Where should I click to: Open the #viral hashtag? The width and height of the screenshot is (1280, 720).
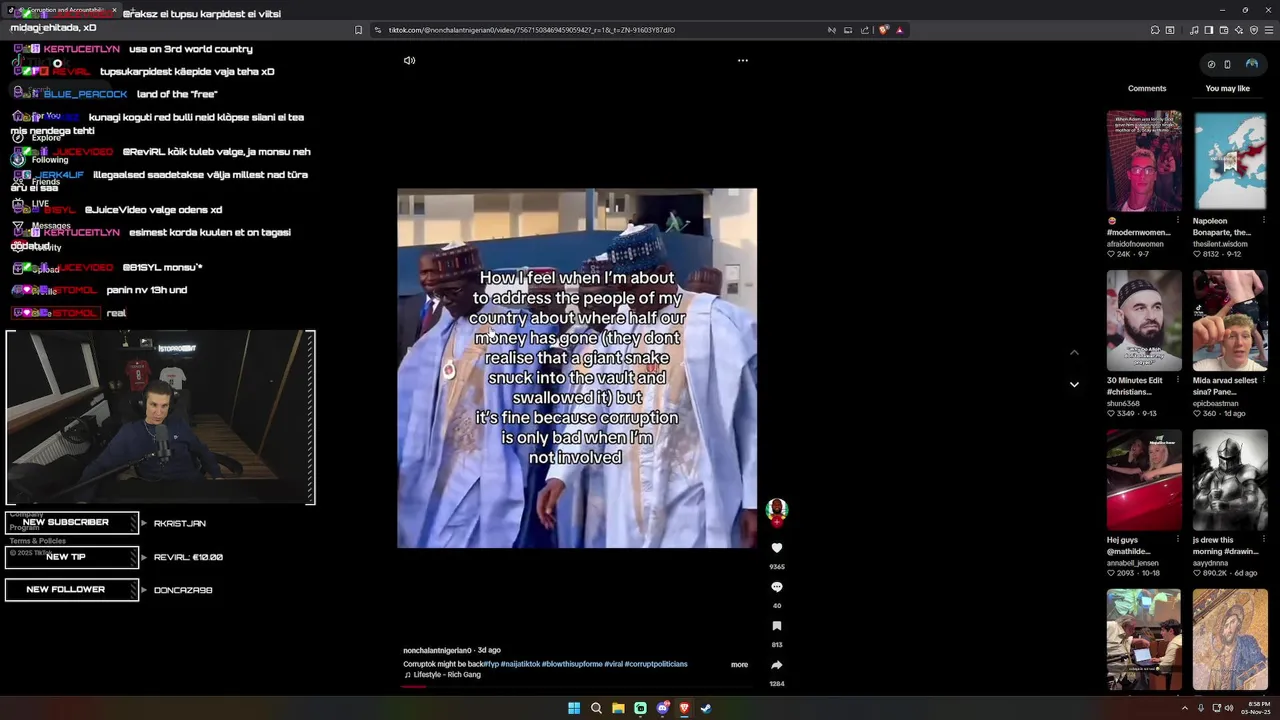[x=613, y=664]
